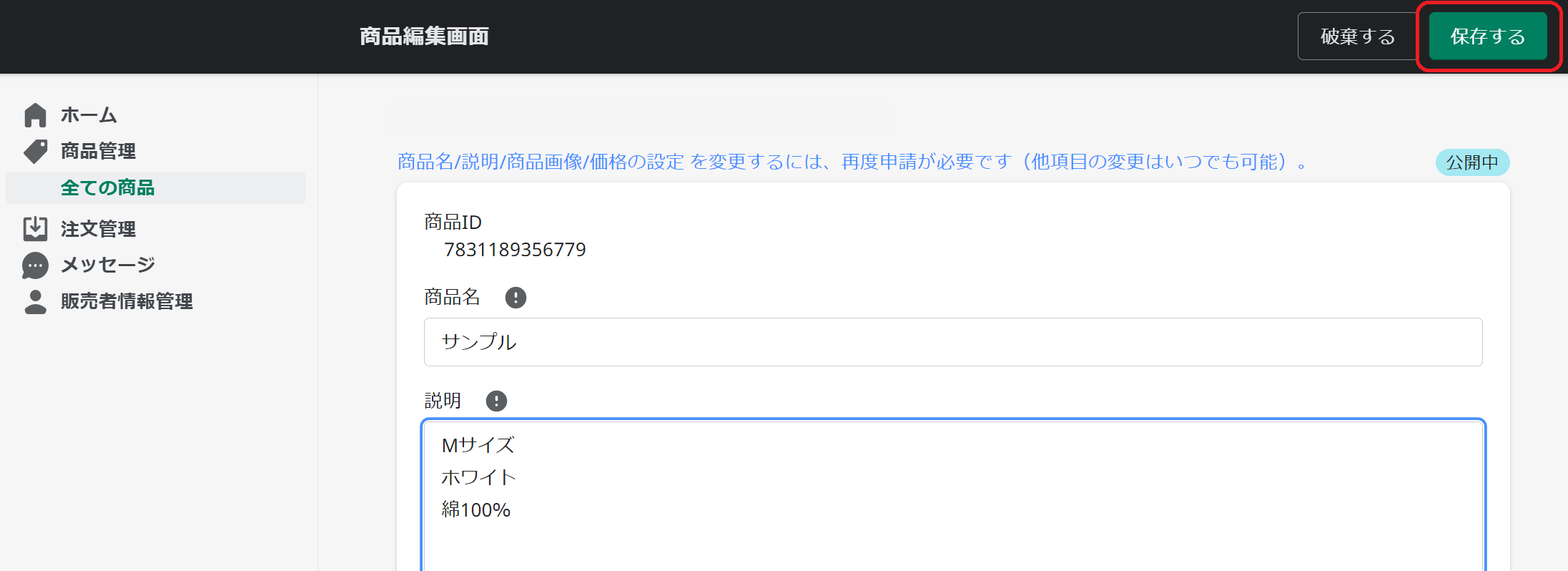Go to ホーム in the sidebar

[89, 115]
